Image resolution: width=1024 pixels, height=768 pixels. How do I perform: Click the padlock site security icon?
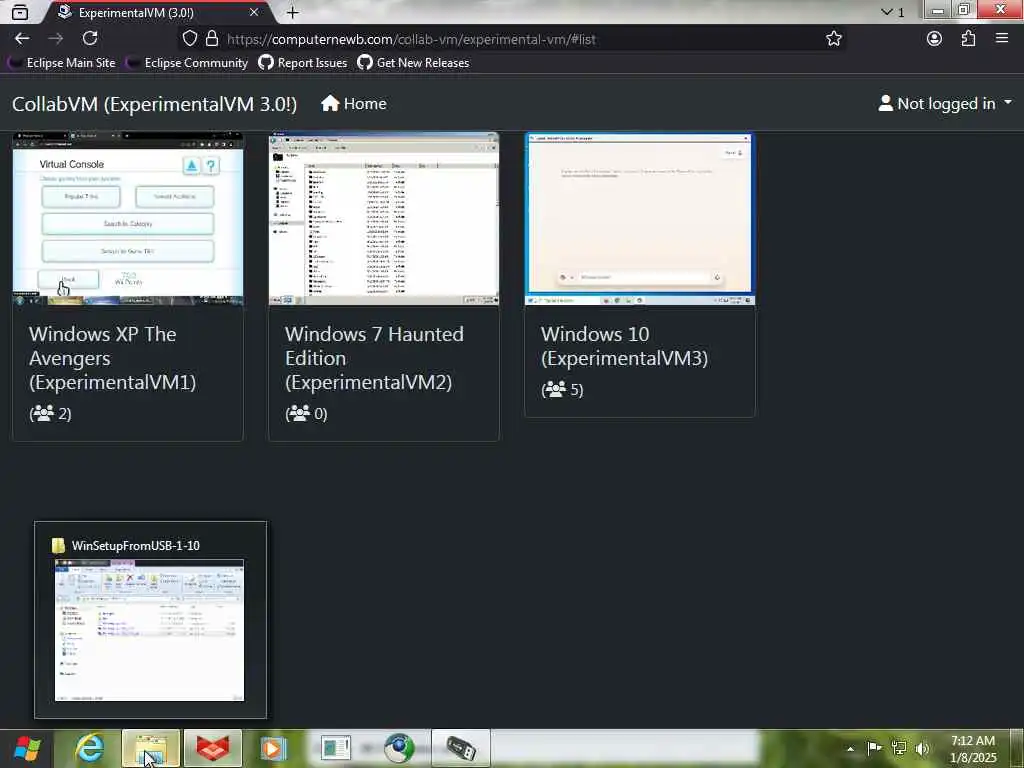coord(212,39)
